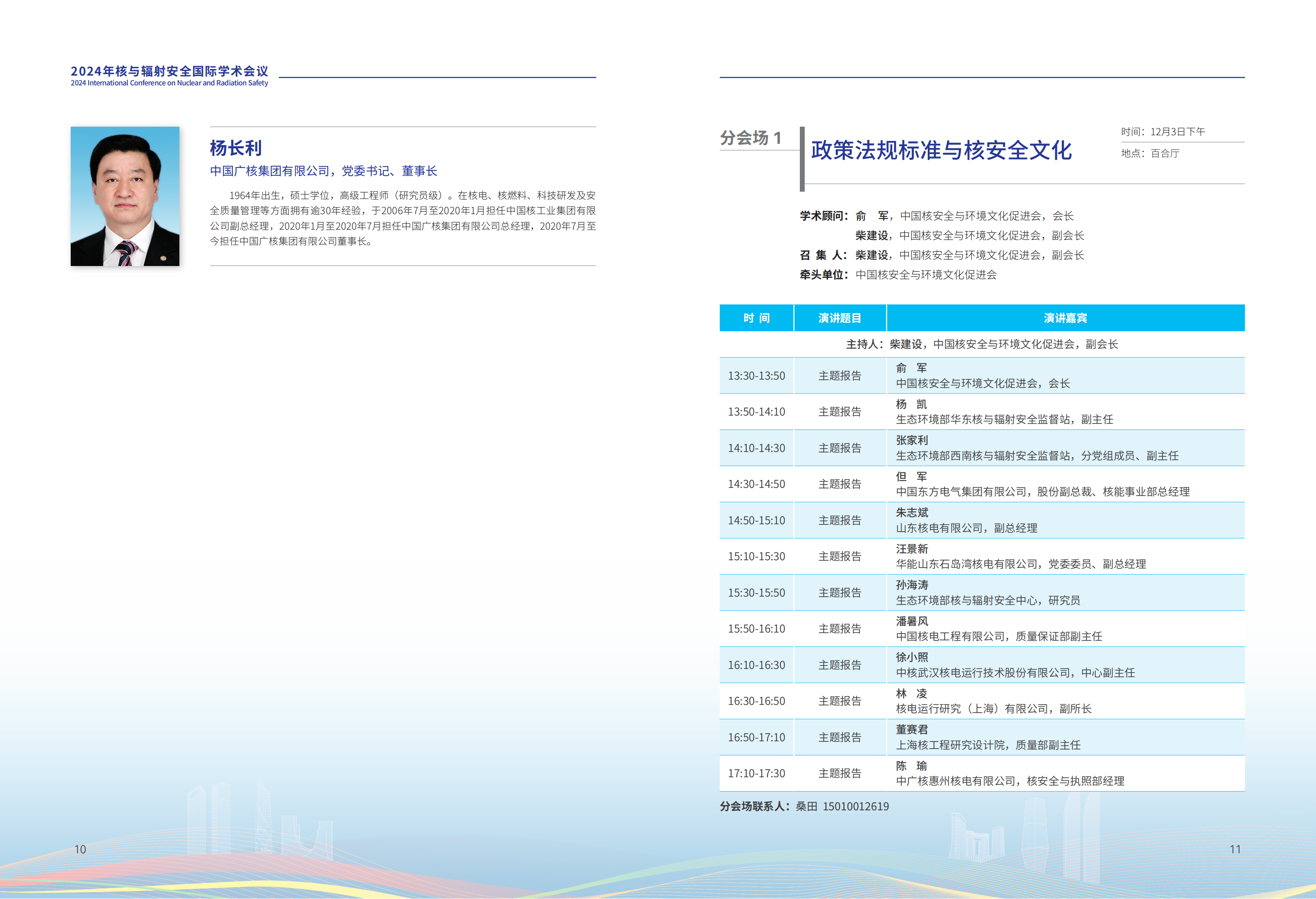The height and width of the screenshot is (899, 1316).
Task: Click the time cell 13:50-14:10
Action: pos(756,411)
